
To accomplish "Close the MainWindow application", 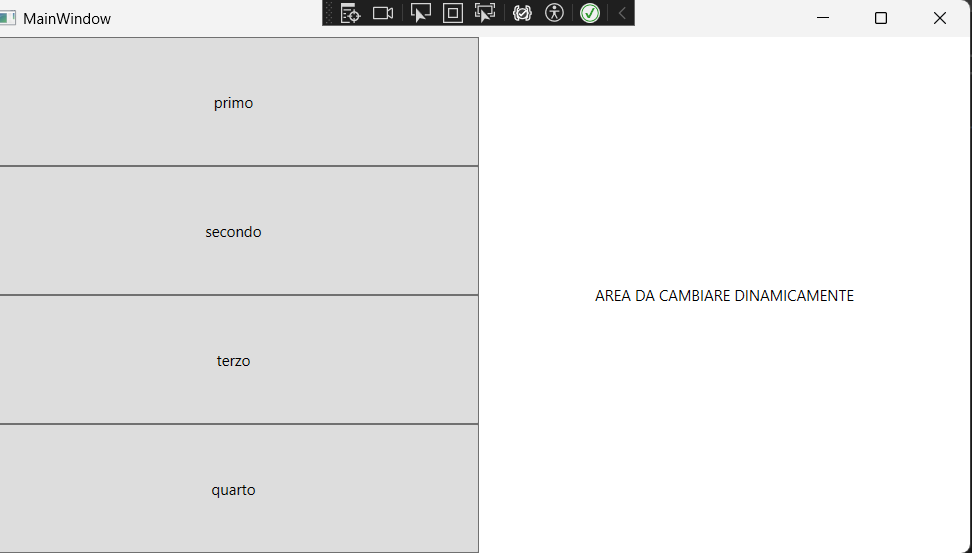I will point(939,18).
